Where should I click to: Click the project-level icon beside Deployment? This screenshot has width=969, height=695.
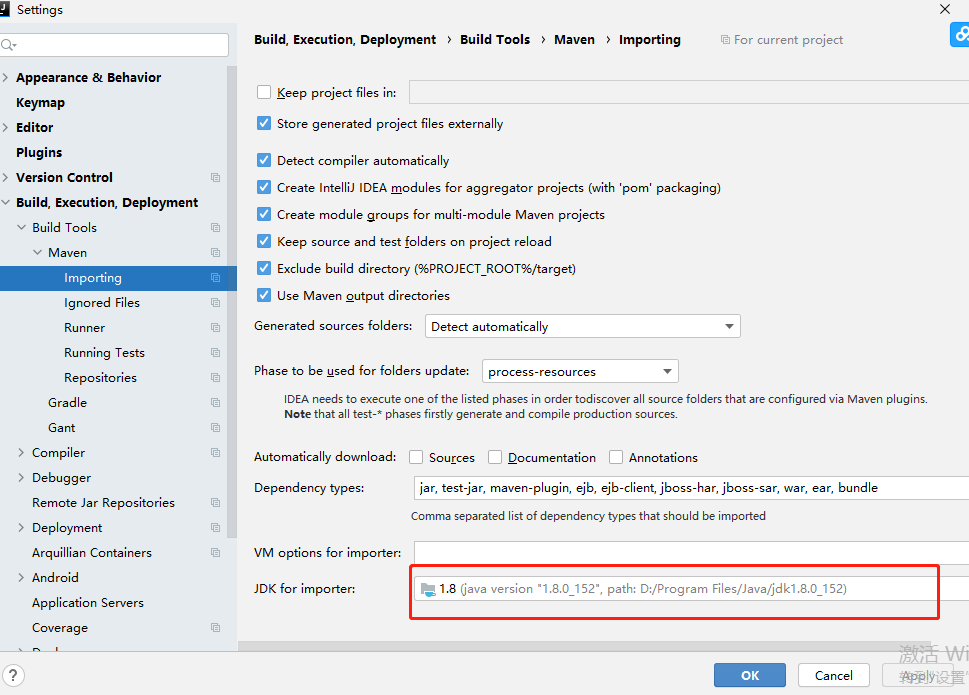coord(215,528)
